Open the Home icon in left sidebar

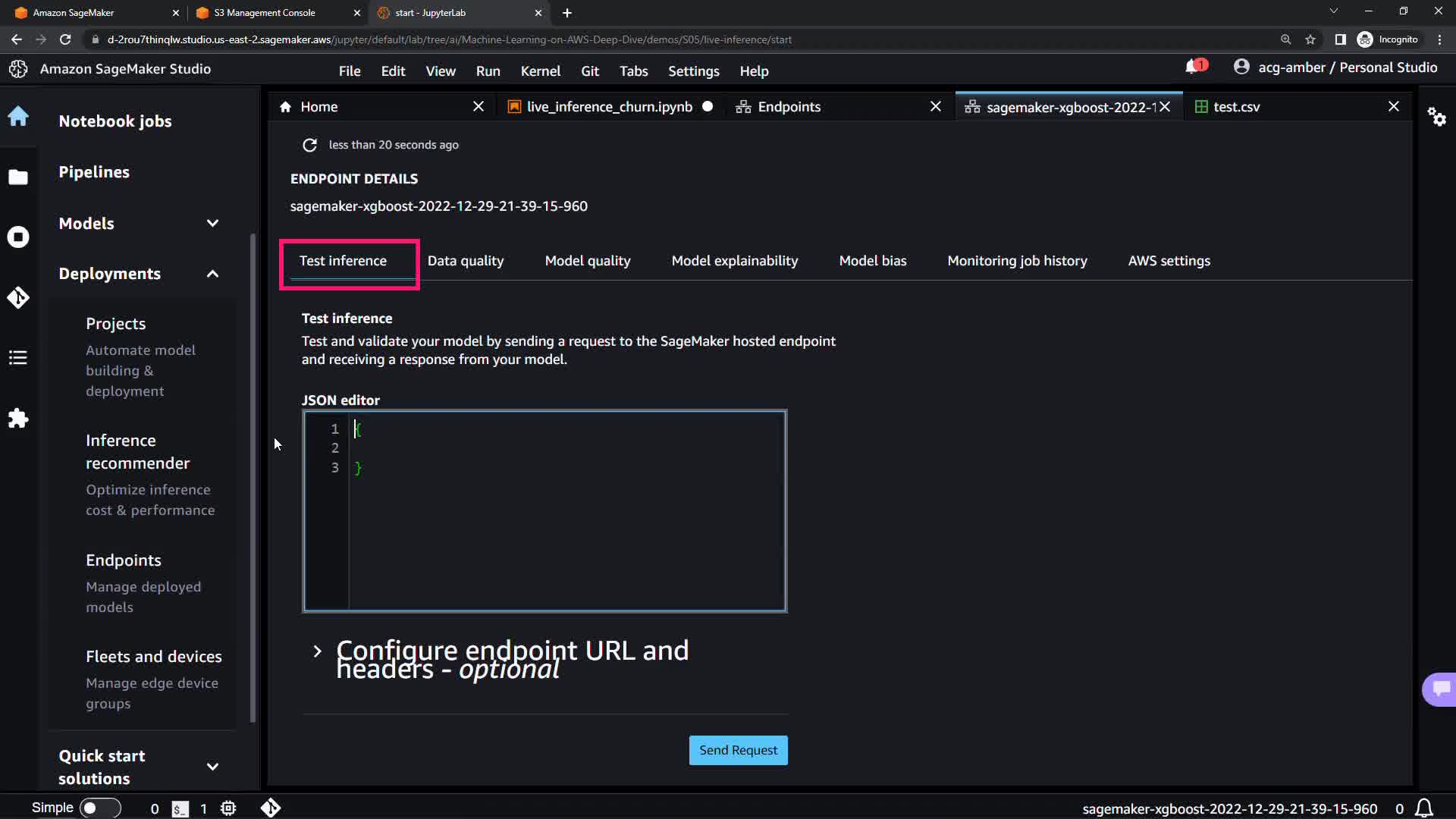(x=18, y=116)
